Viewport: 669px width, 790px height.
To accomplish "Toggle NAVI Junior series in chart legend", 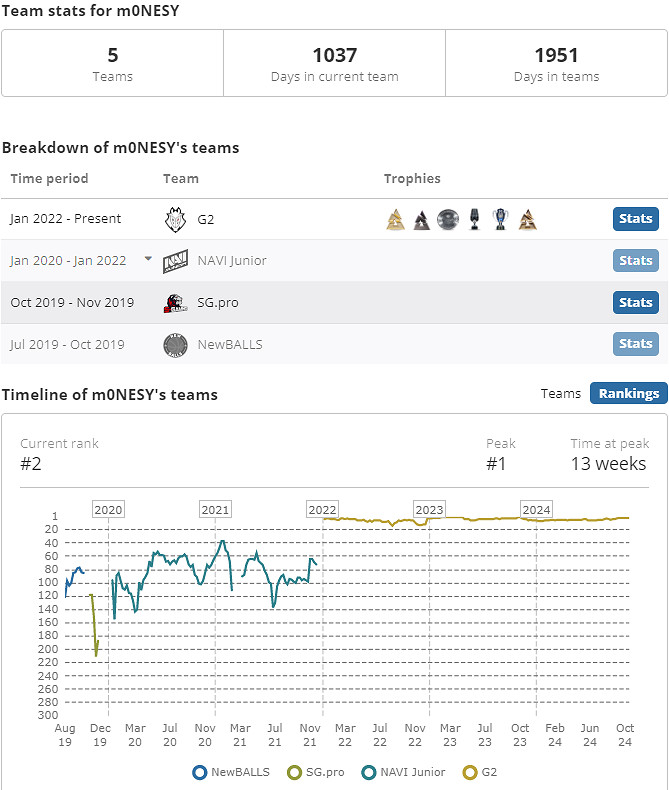I will tap(405, 772).
